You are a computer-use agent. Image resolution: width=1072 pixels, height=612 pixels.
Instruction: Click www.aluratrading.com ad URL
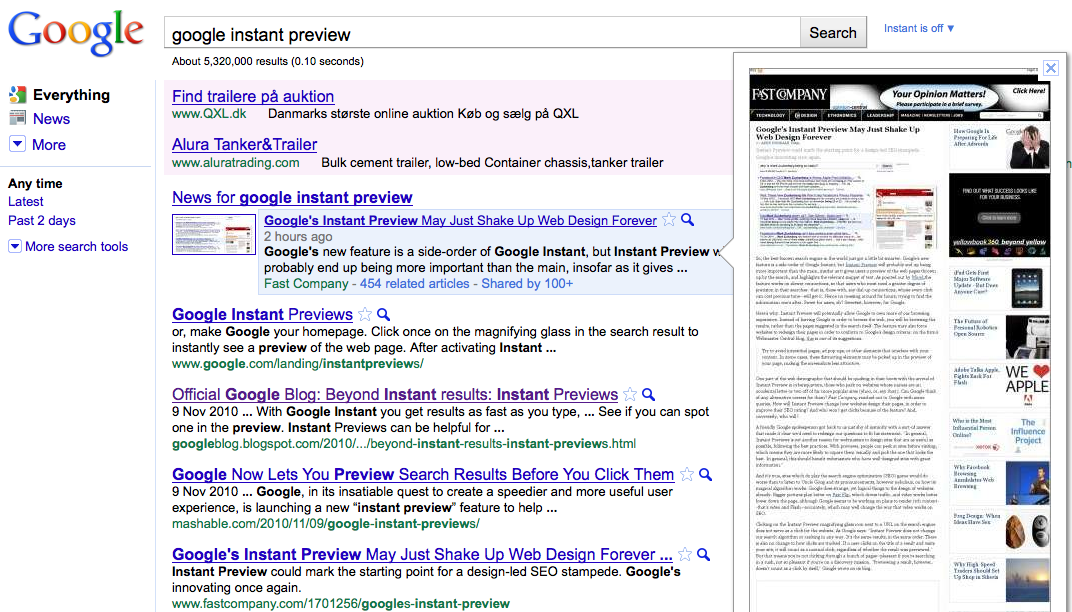235,163
